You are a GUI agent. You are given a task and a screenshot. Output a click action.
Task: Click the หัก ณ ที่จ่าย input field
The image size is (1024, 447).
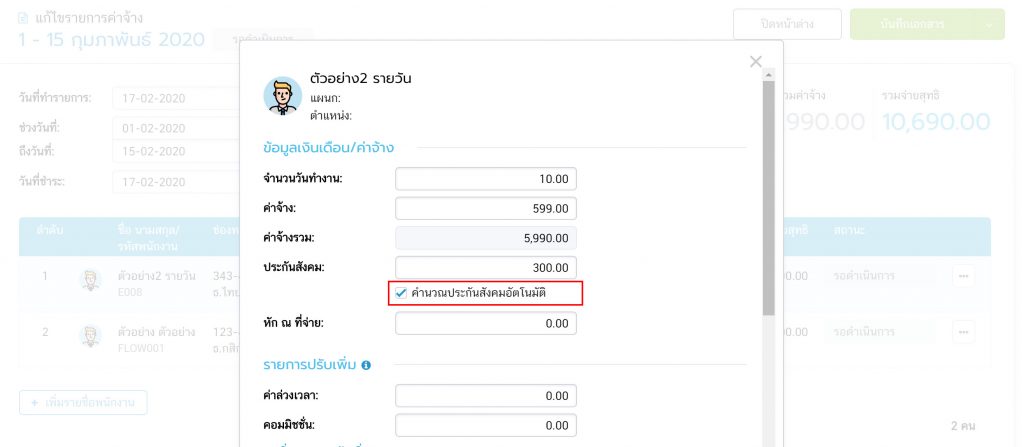click(486, 323)
